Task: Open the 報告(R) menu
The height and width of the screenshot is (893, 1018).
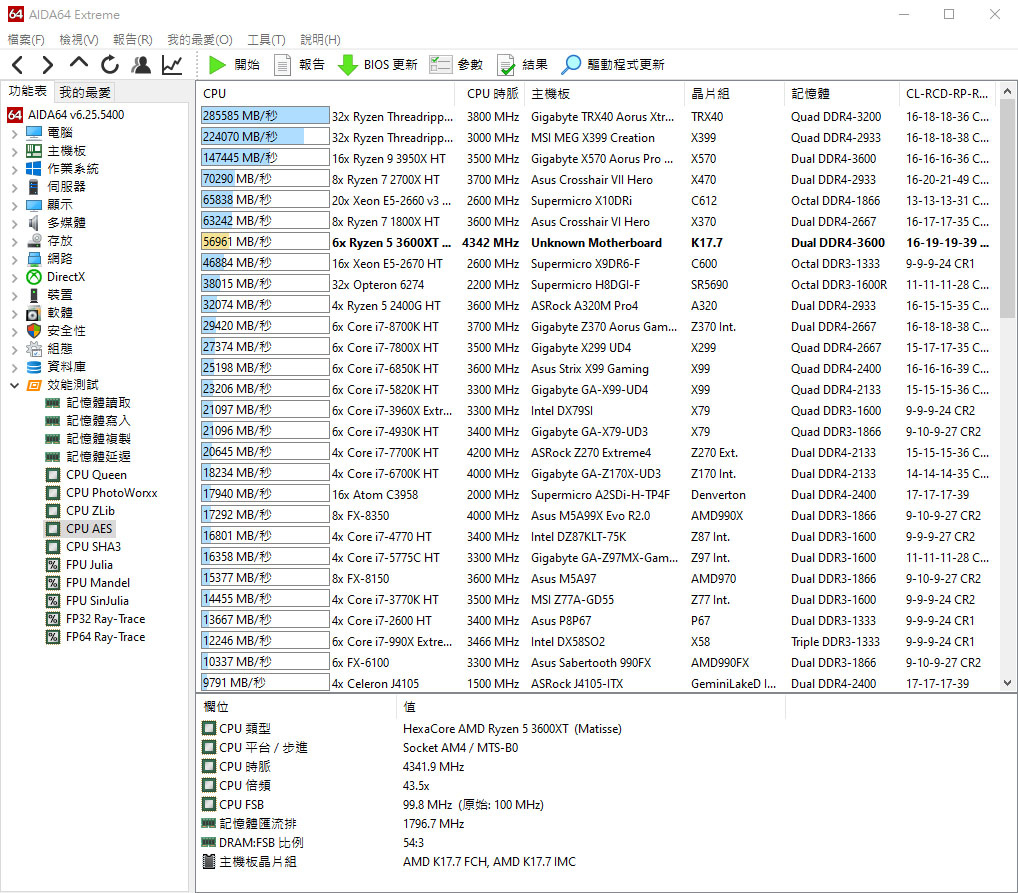Action: click(132, 40)
